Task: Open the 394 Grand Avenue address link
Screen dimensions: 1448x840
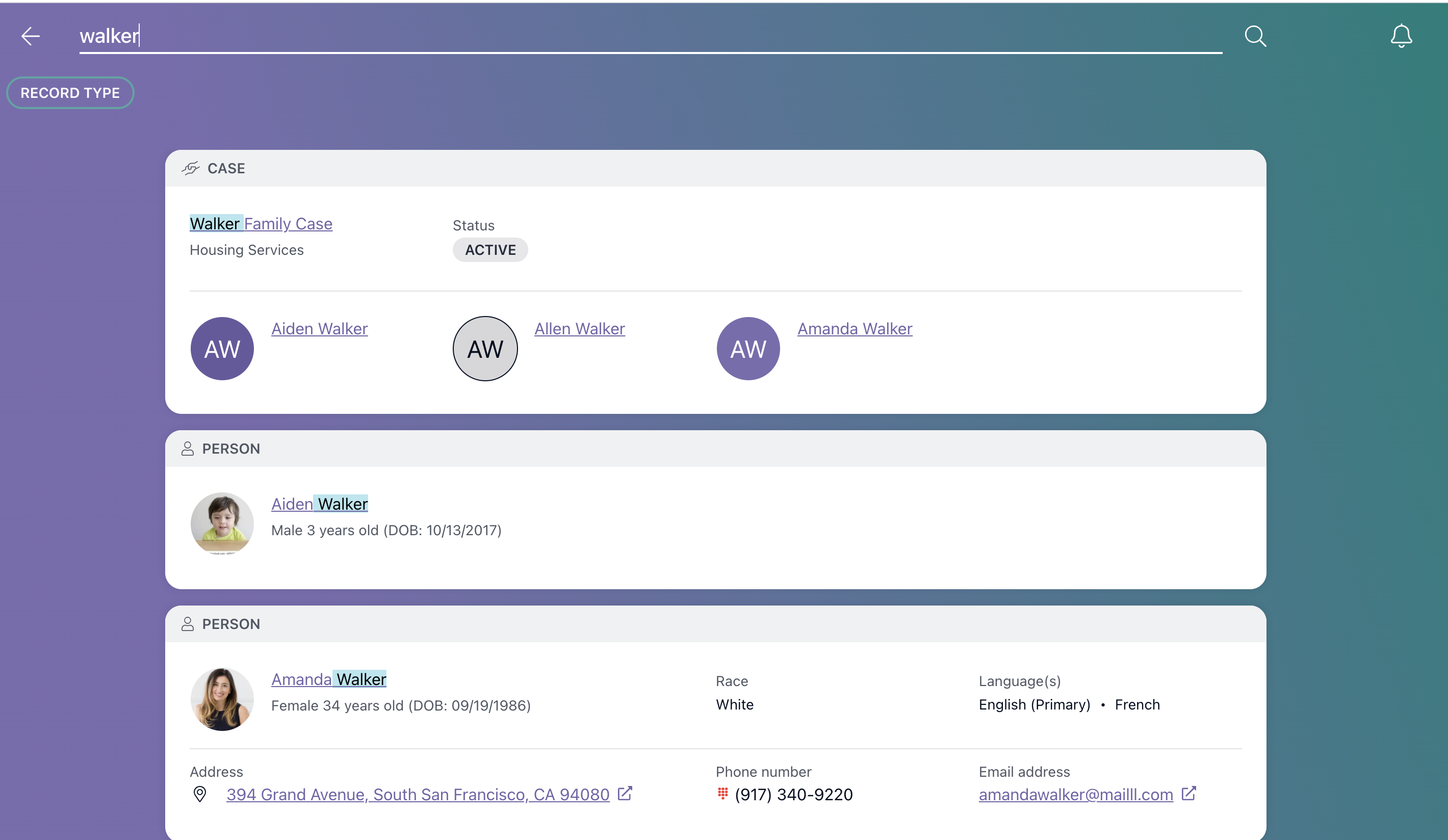Action: pos(418,795)
